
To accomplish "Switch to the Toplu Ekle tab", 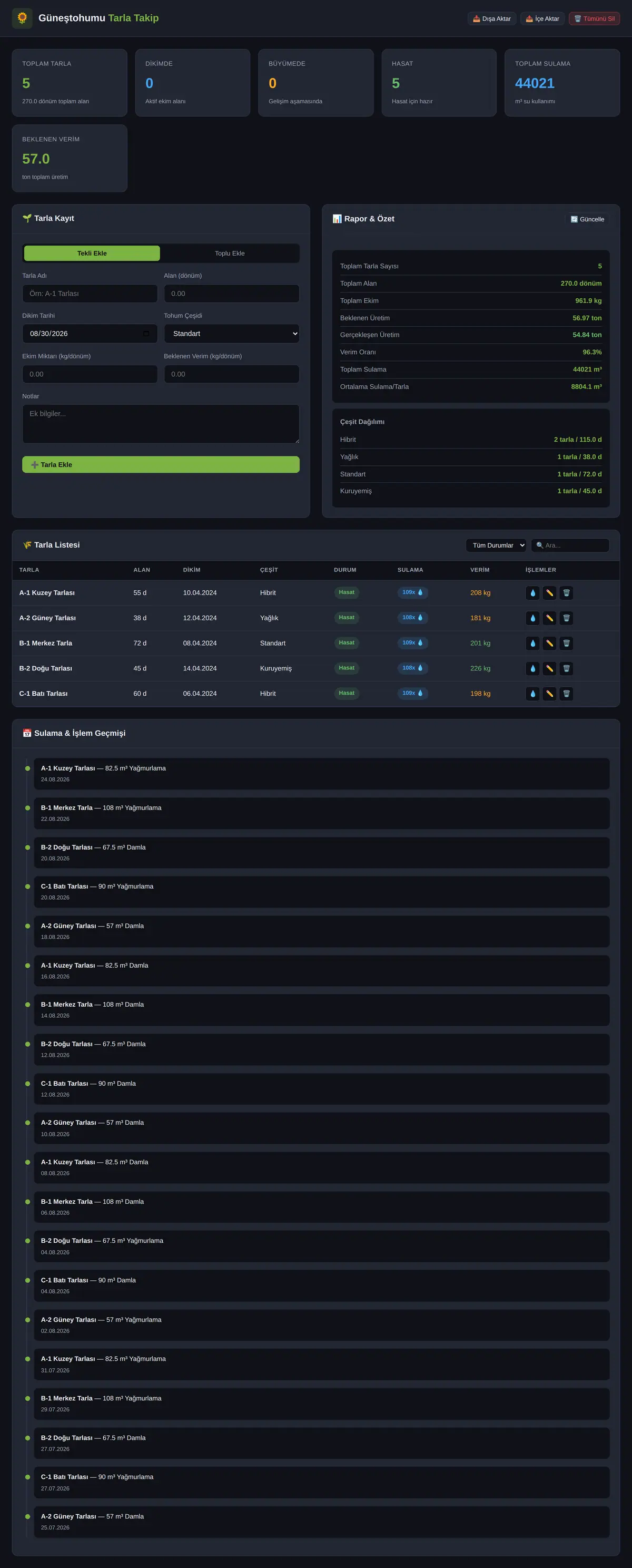I will [230, 253].
